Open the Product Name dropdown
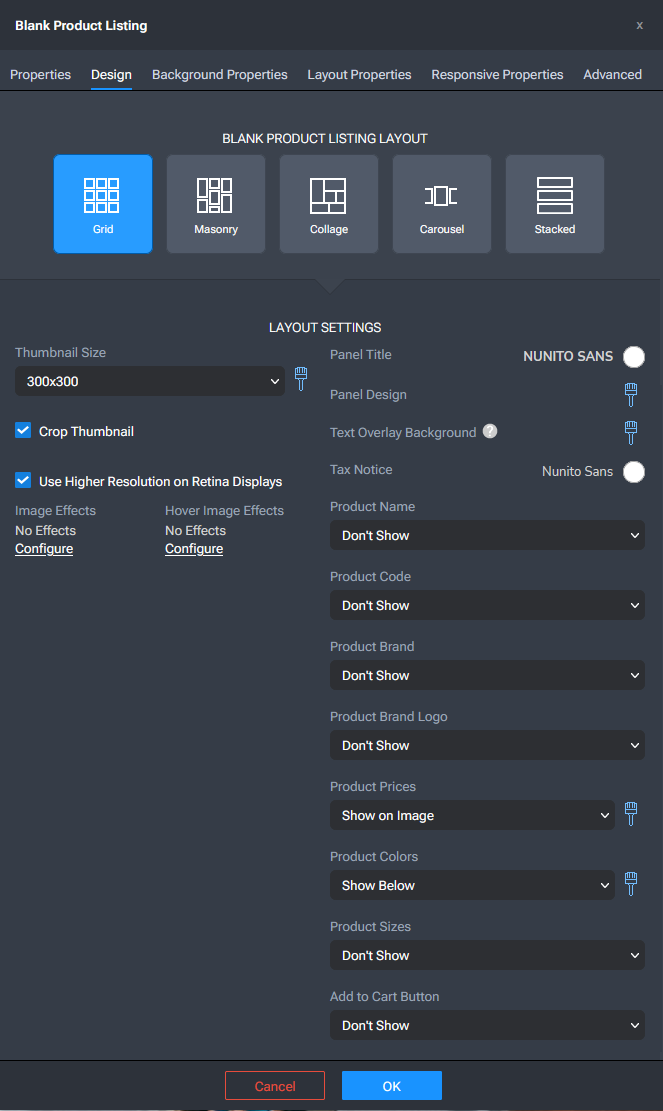Viewport: 663px width, 1111px height. pyautogui.click(x=487, y=535)
